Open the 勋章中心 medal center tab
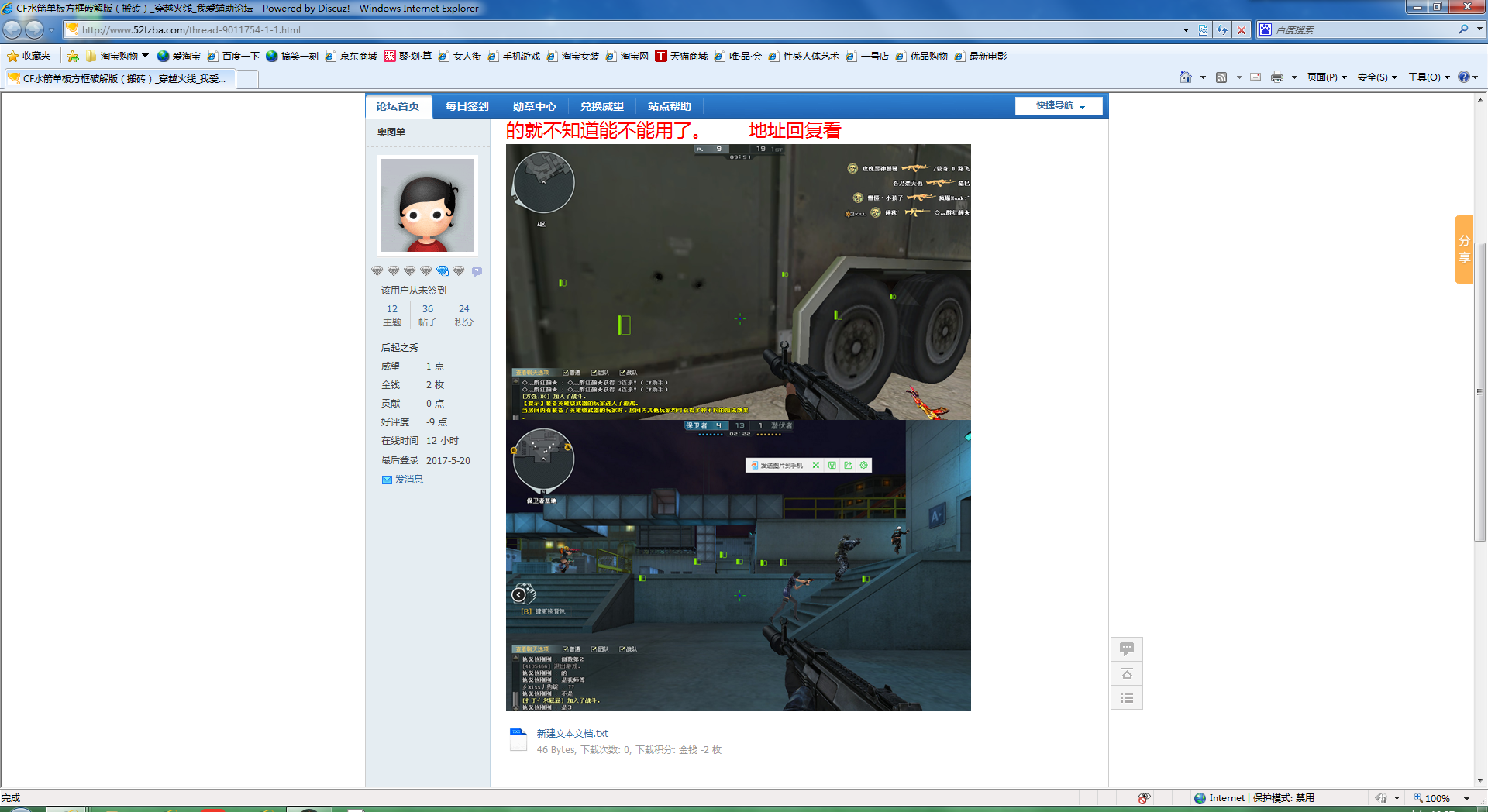The image size is (1488, 812). point(534,106)
